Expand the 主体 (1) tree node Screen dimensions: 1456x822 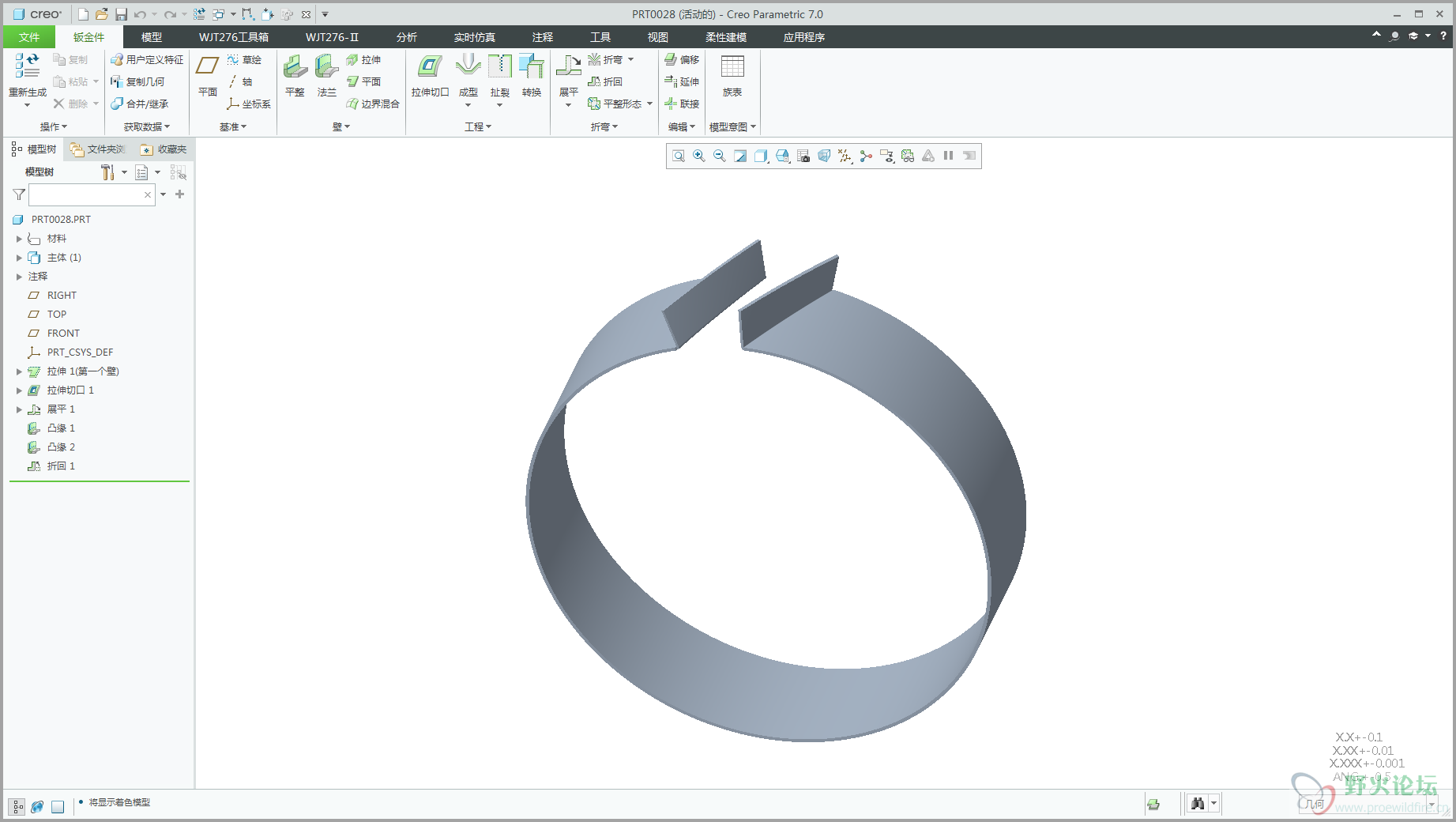click(19, 258)
